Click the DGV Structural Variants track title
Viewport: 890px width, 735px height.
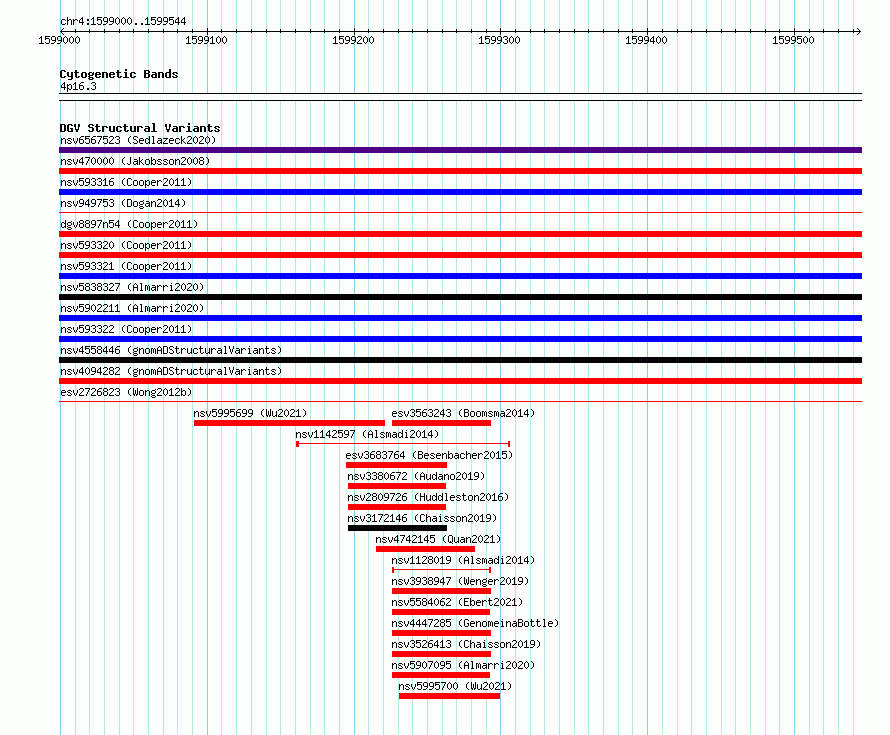(x=140, y=128)
